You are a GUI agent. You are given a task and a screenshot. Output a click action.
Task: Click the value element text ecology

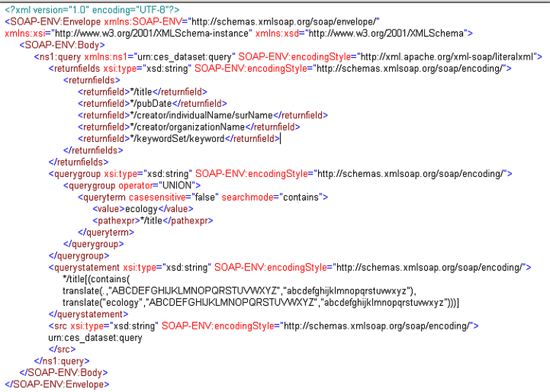[x=141, y=209]
